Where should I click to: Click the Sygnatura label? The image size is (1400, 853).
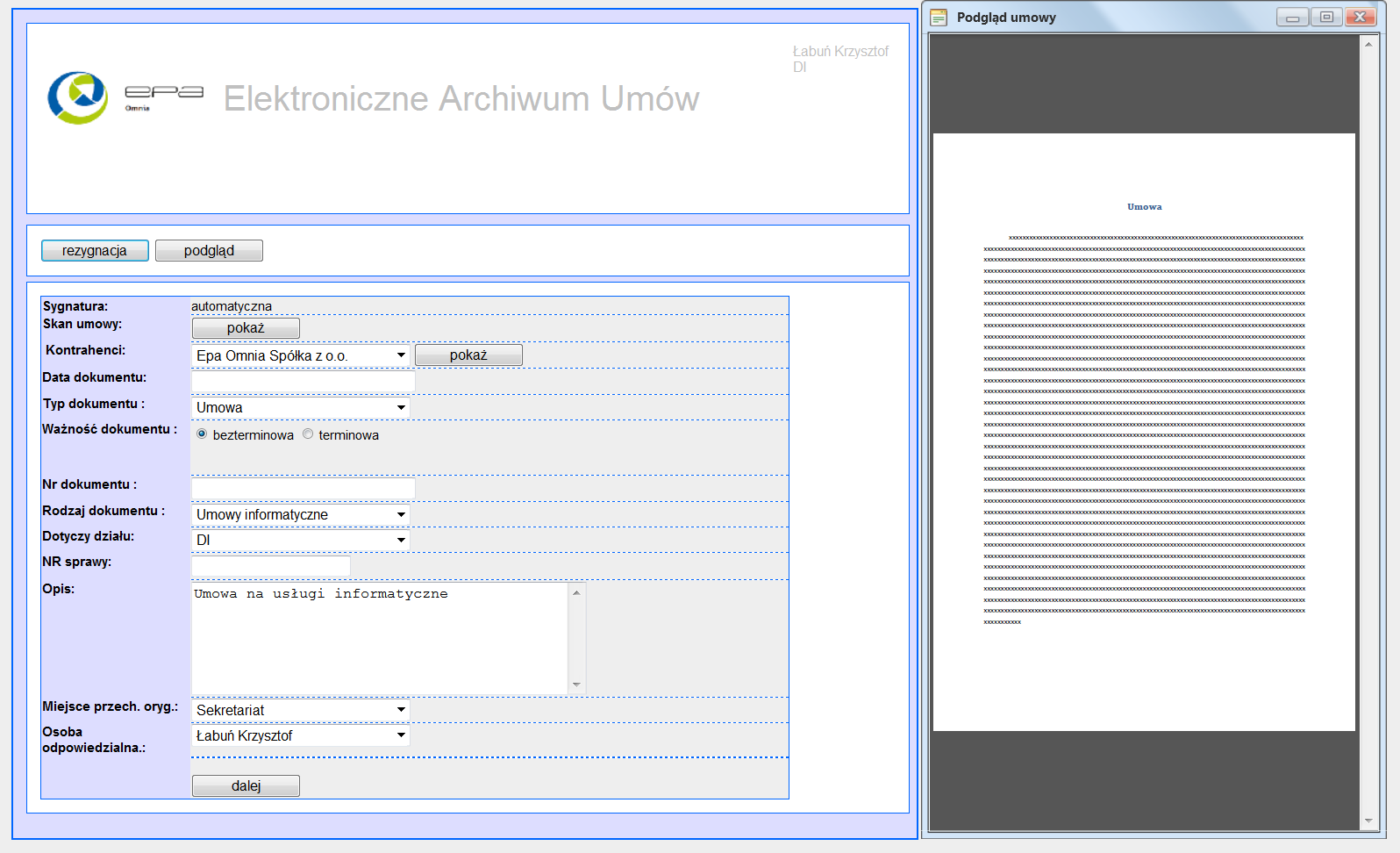click(75, 306)
